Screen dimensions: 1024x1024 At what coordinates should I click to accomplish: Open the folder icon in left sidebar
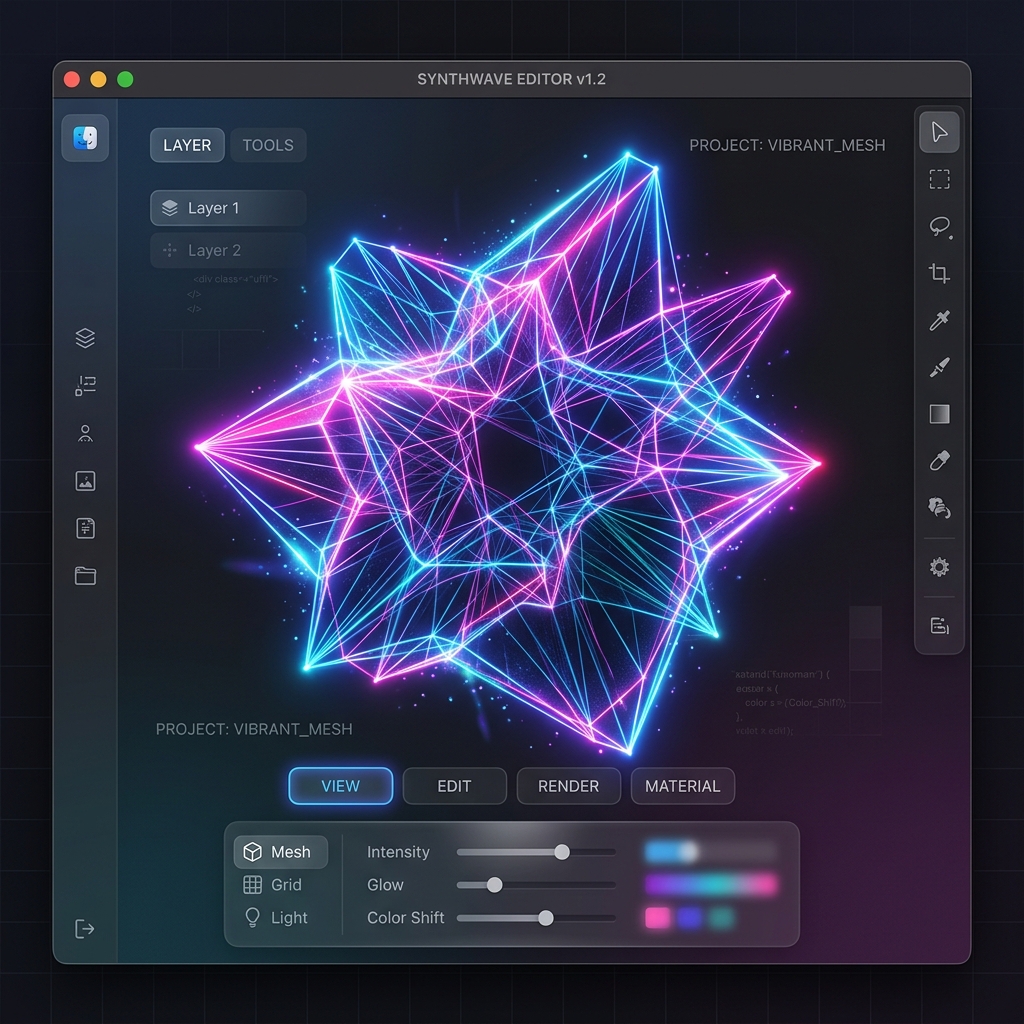(86, 575)
